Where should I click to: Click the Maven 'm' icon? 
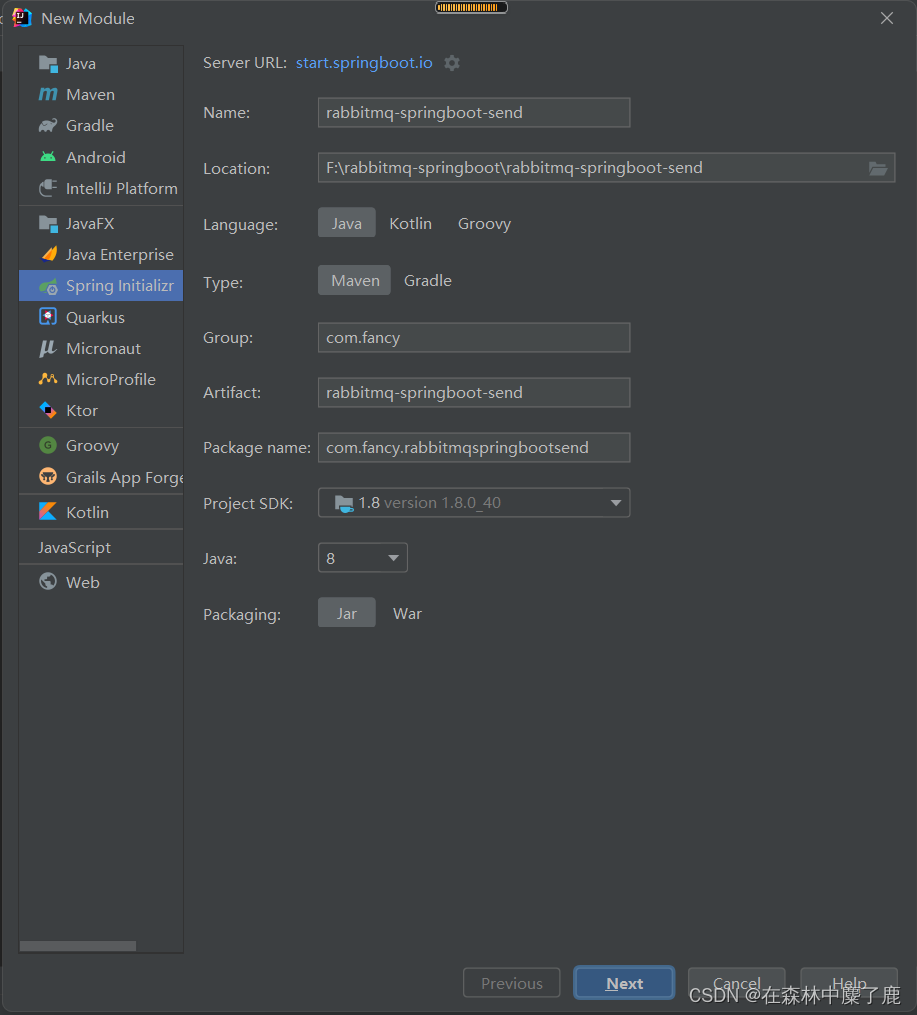click(x=48, y=95)
